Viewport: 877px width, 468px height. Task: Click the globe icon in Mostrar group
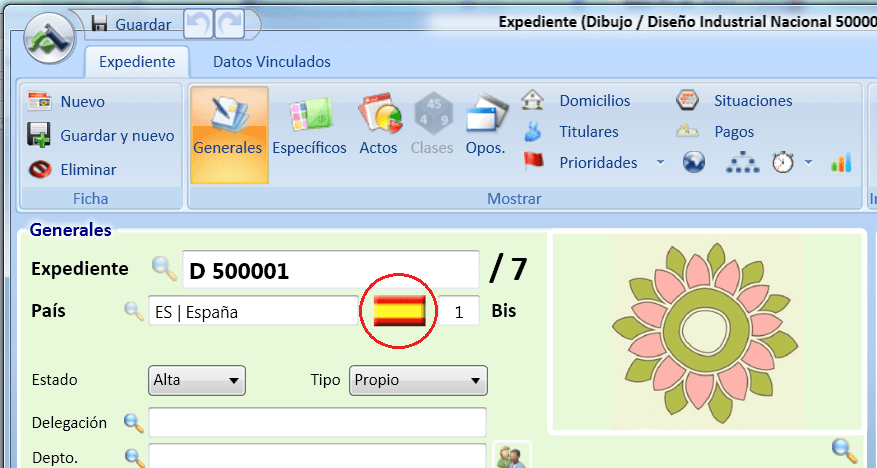(x=694, y=163)
